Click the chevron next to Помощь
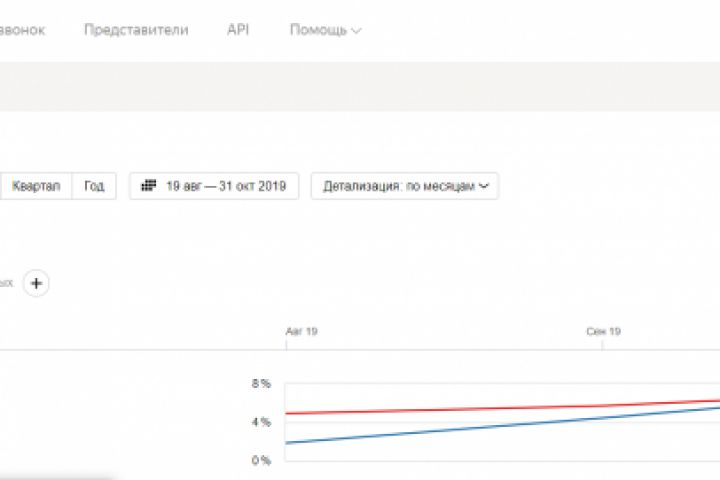Screen dimensions: 720x480 357,30
